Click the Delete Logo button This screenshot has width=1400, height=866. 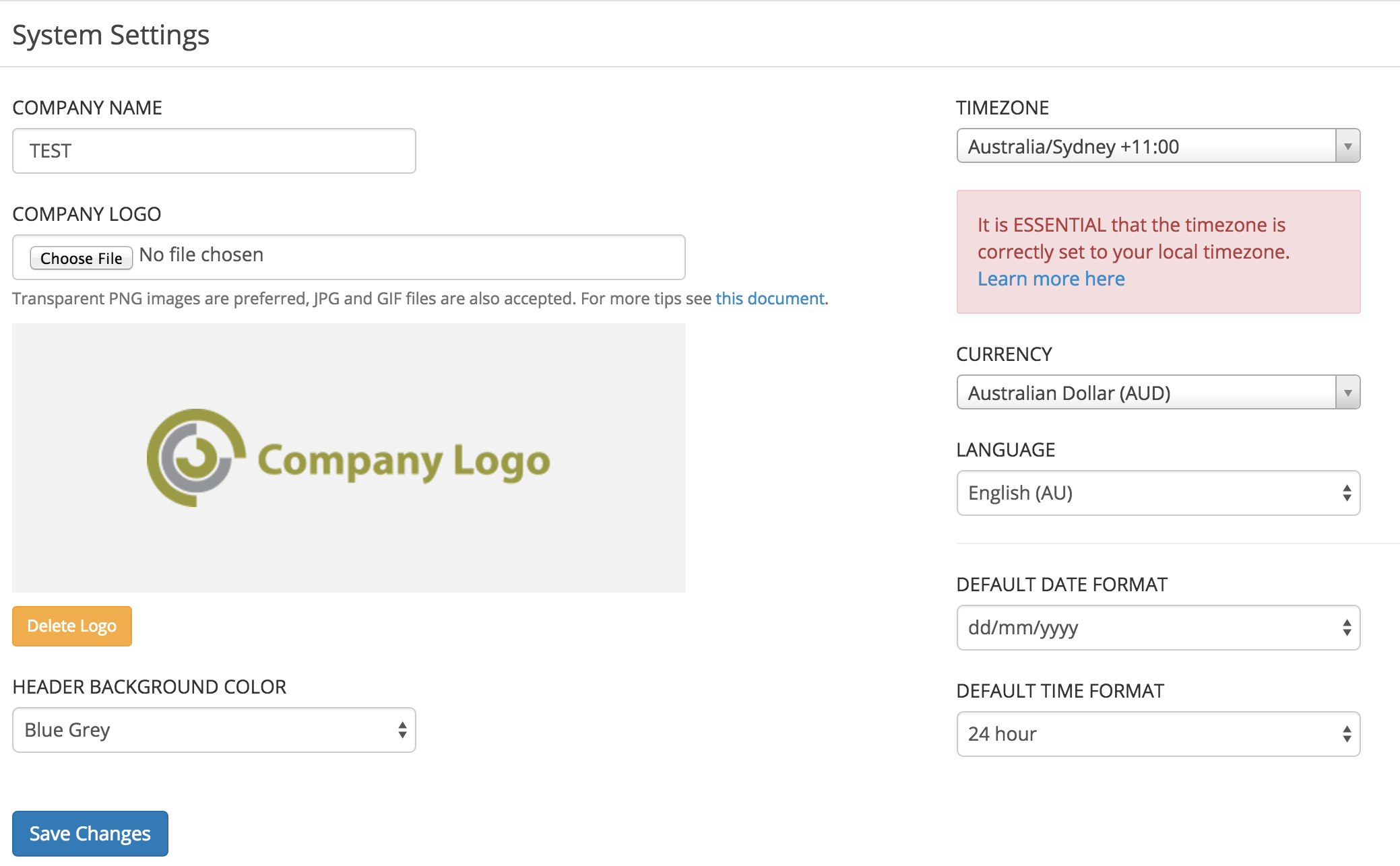(x=71, y=625)
